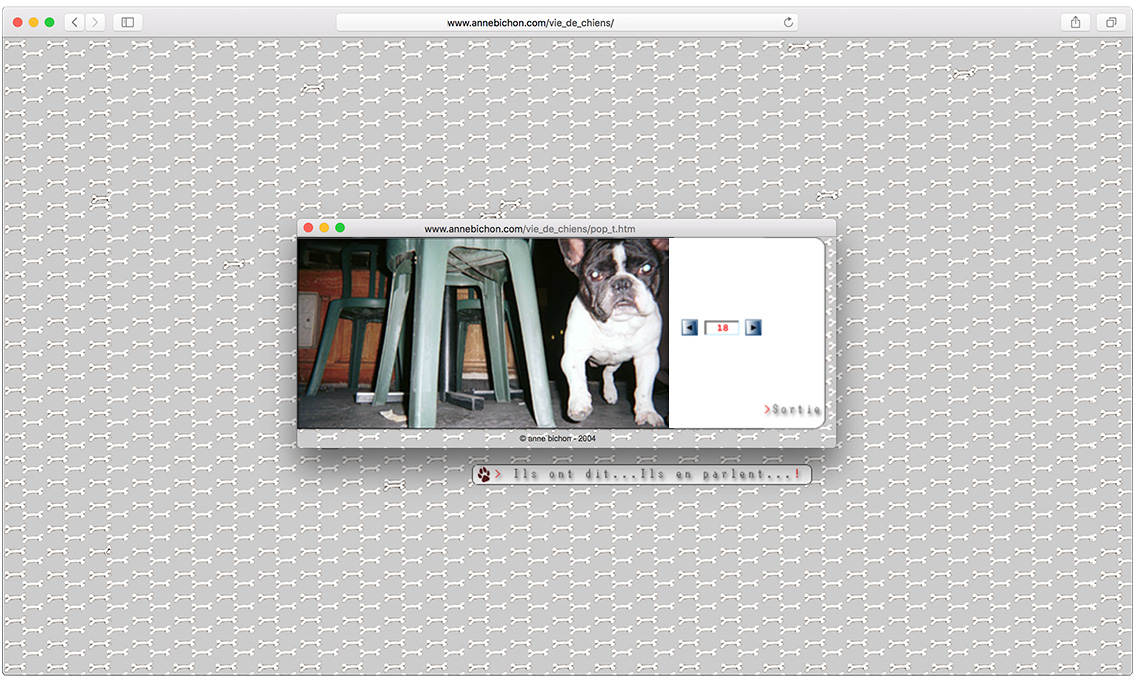The width and height of the screenshot is (1136, 685).
Task: Click the popup title bar URL text
Action: tap(529, 229)
